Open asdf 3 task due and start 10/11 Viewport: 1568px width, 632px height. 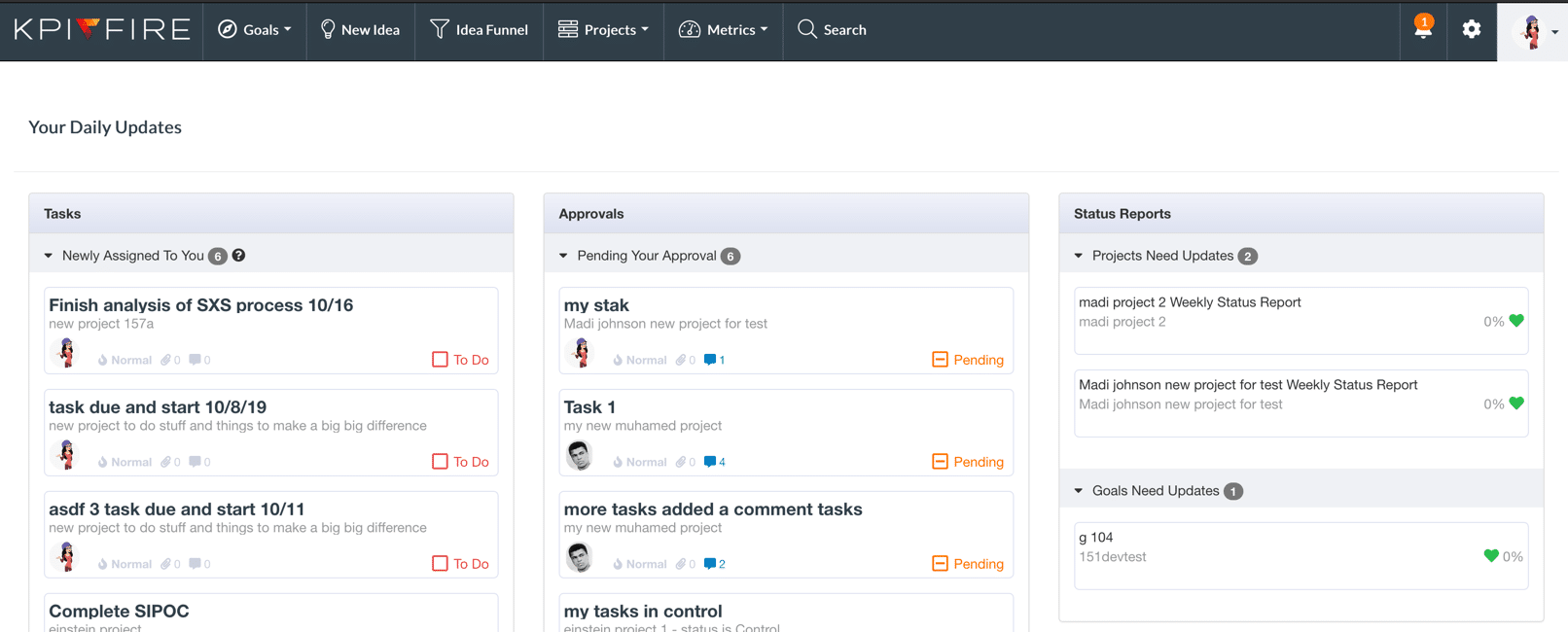click(177, 509)
